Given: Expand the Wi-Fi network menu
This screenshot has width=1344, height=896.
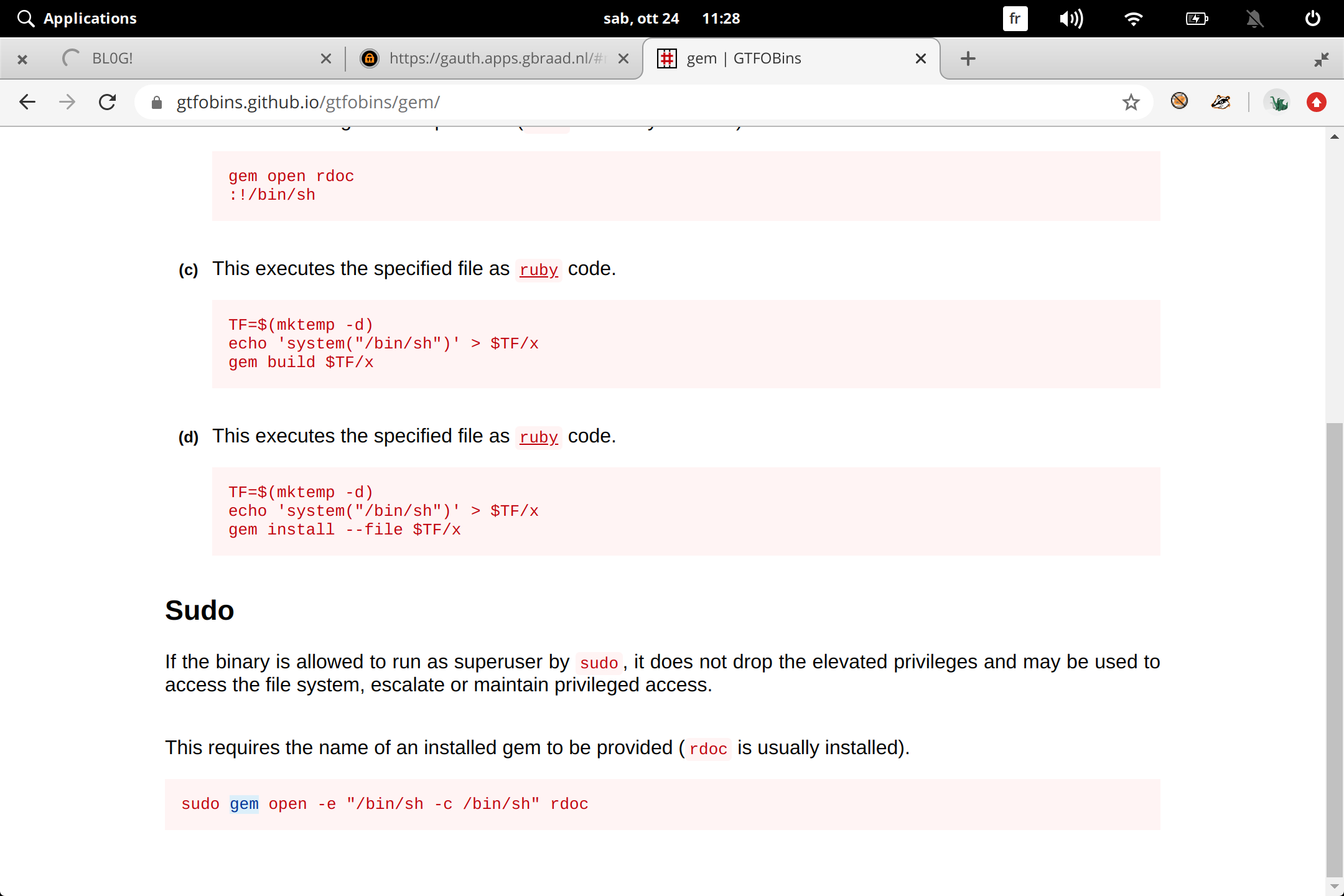Looking at the screenshot, I should click(x=1133, y=19).
